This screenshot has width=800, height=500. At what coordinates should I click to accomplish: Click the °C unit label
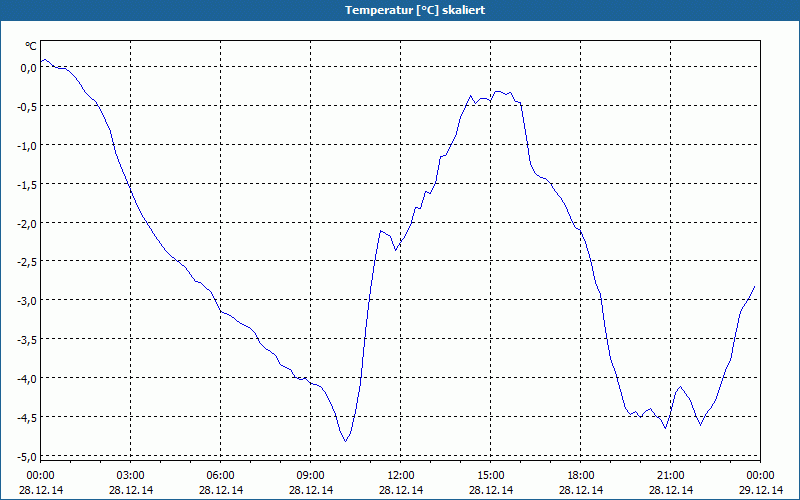click(x=31, y=46)
